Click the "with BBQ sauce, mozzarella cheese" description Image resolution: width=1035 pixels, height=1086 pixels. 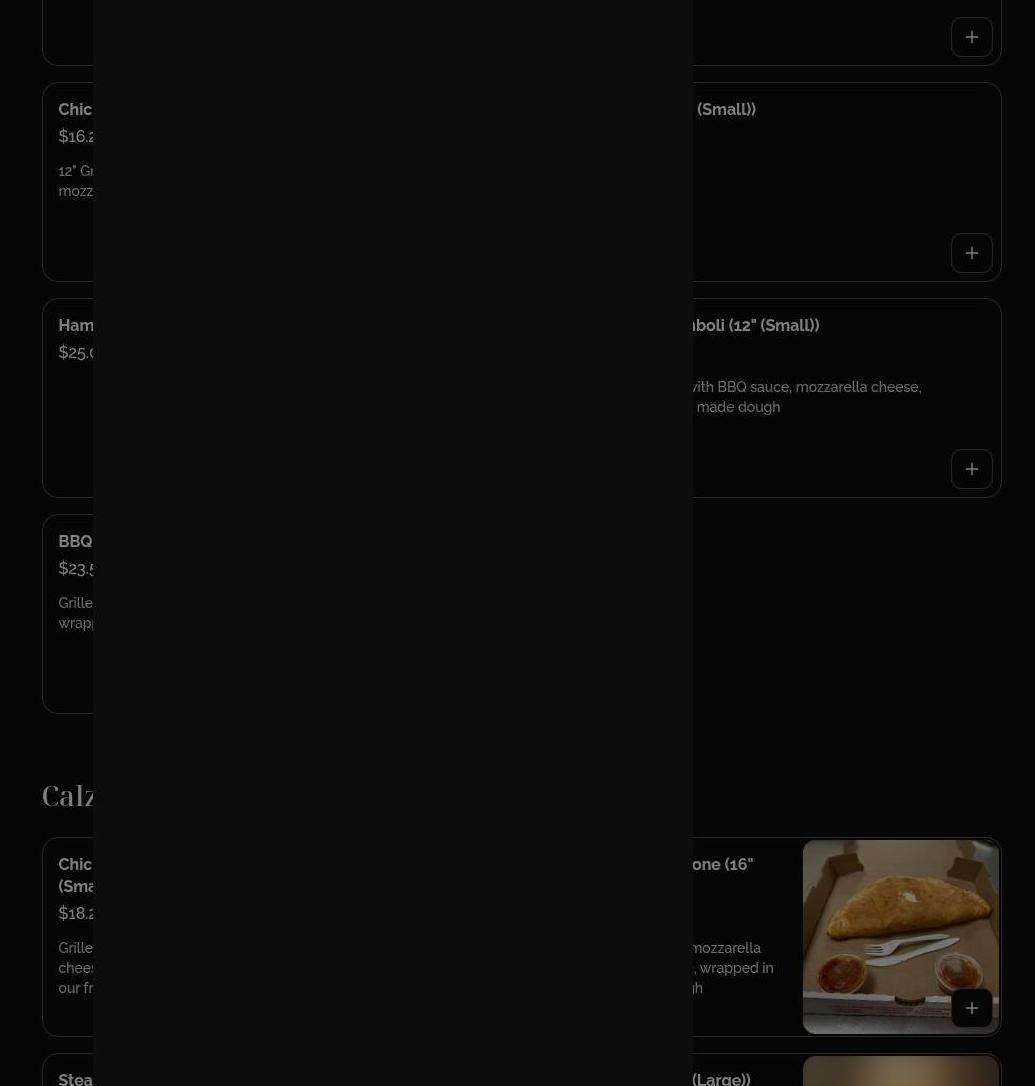pyautogui.click(x=808, y=387)
